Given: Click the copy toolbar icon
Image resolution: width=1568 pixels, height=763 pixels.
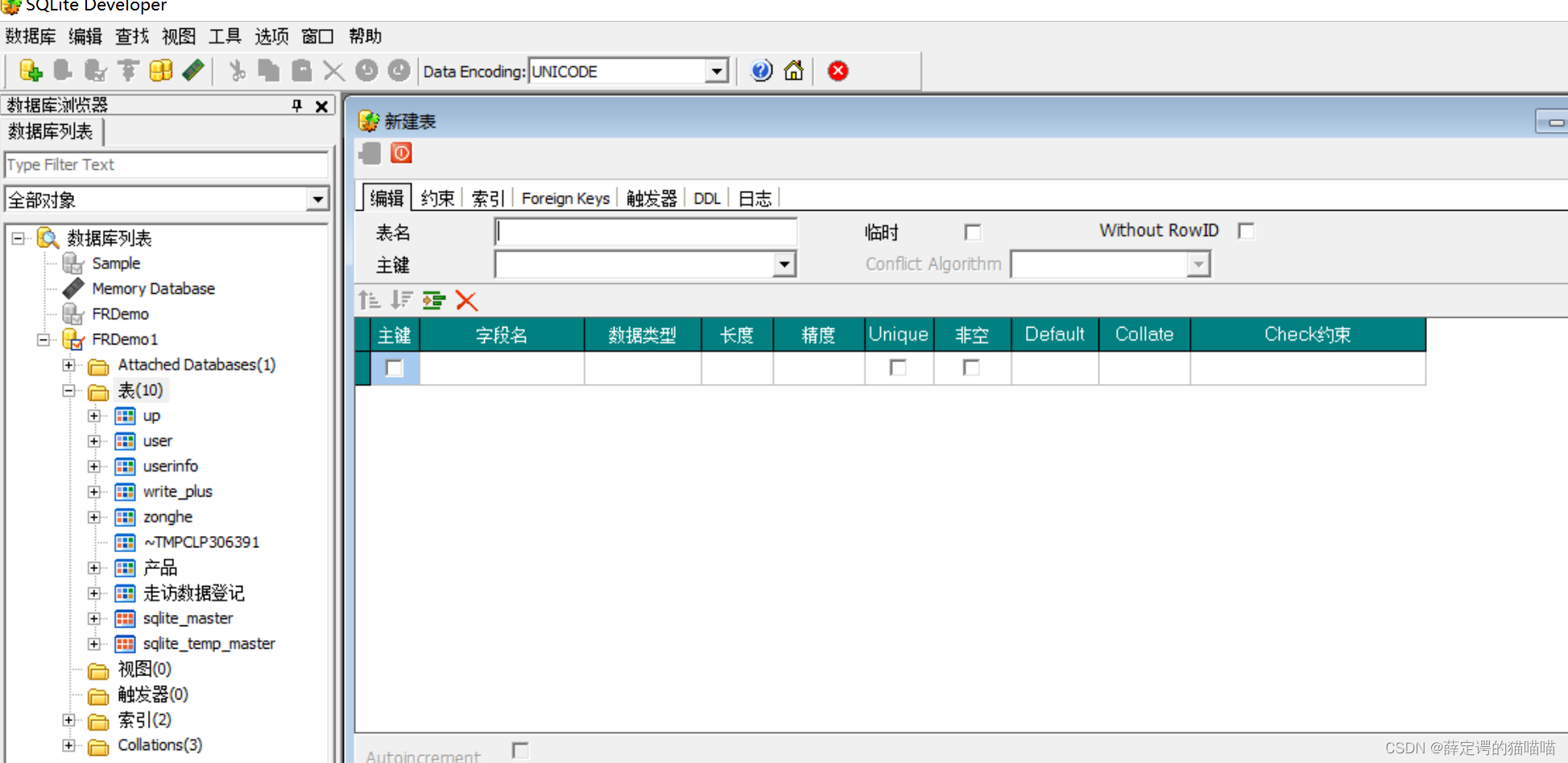Looking at the screenshot, I should point(269,71).
